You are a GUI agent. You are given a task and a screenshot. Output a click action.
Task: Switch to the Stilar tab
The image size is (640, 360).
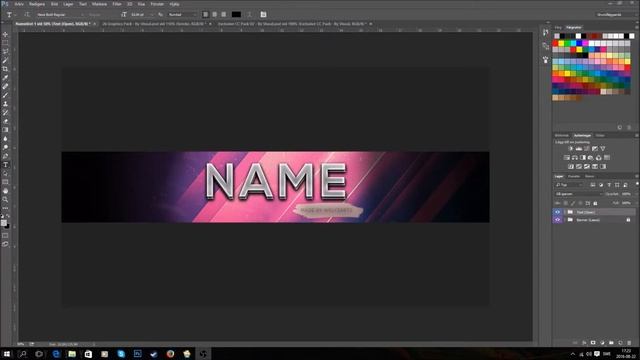tap(600, 136)
